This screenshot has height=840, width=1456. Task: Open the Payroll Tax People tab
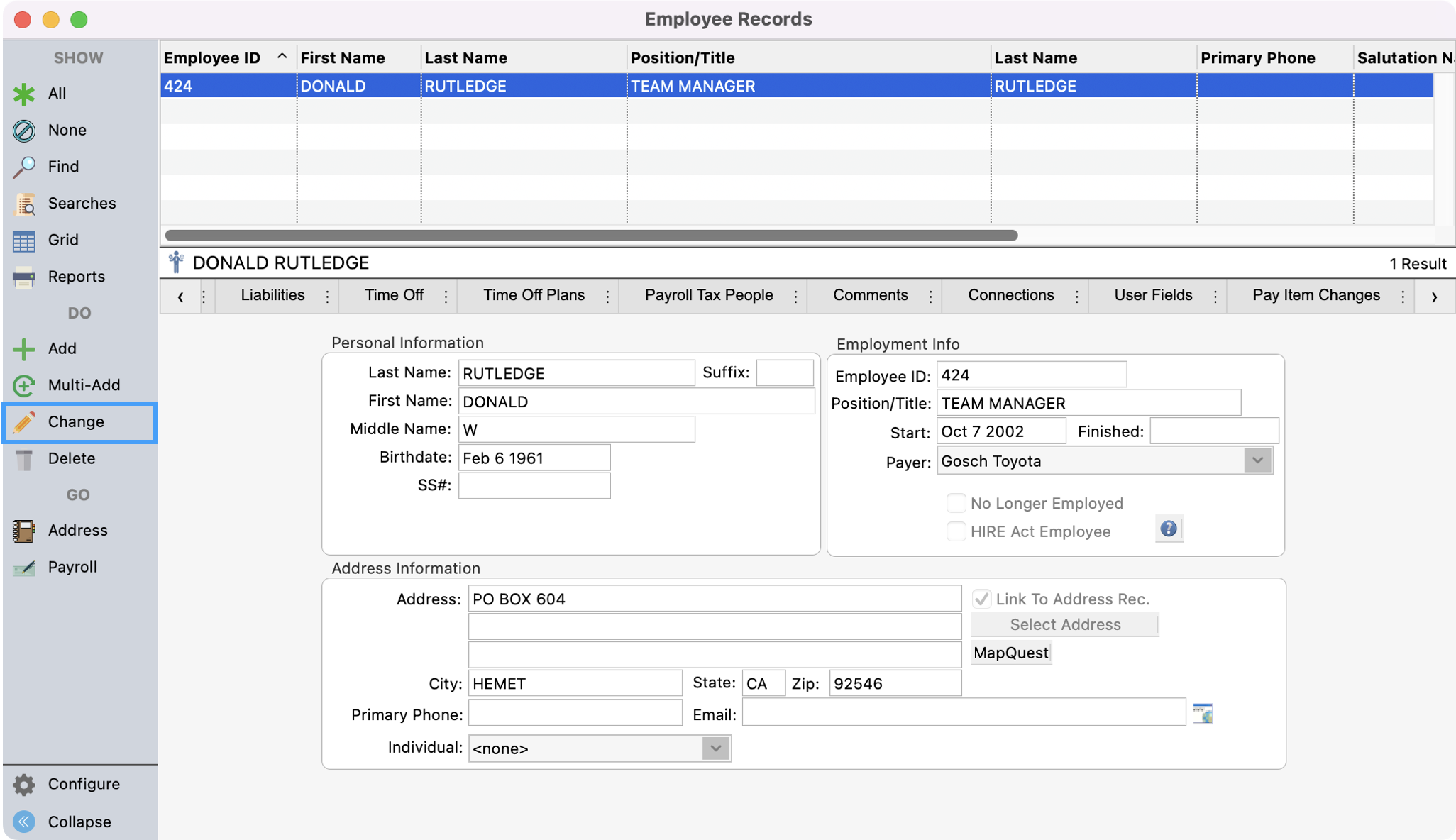[708, 295]
